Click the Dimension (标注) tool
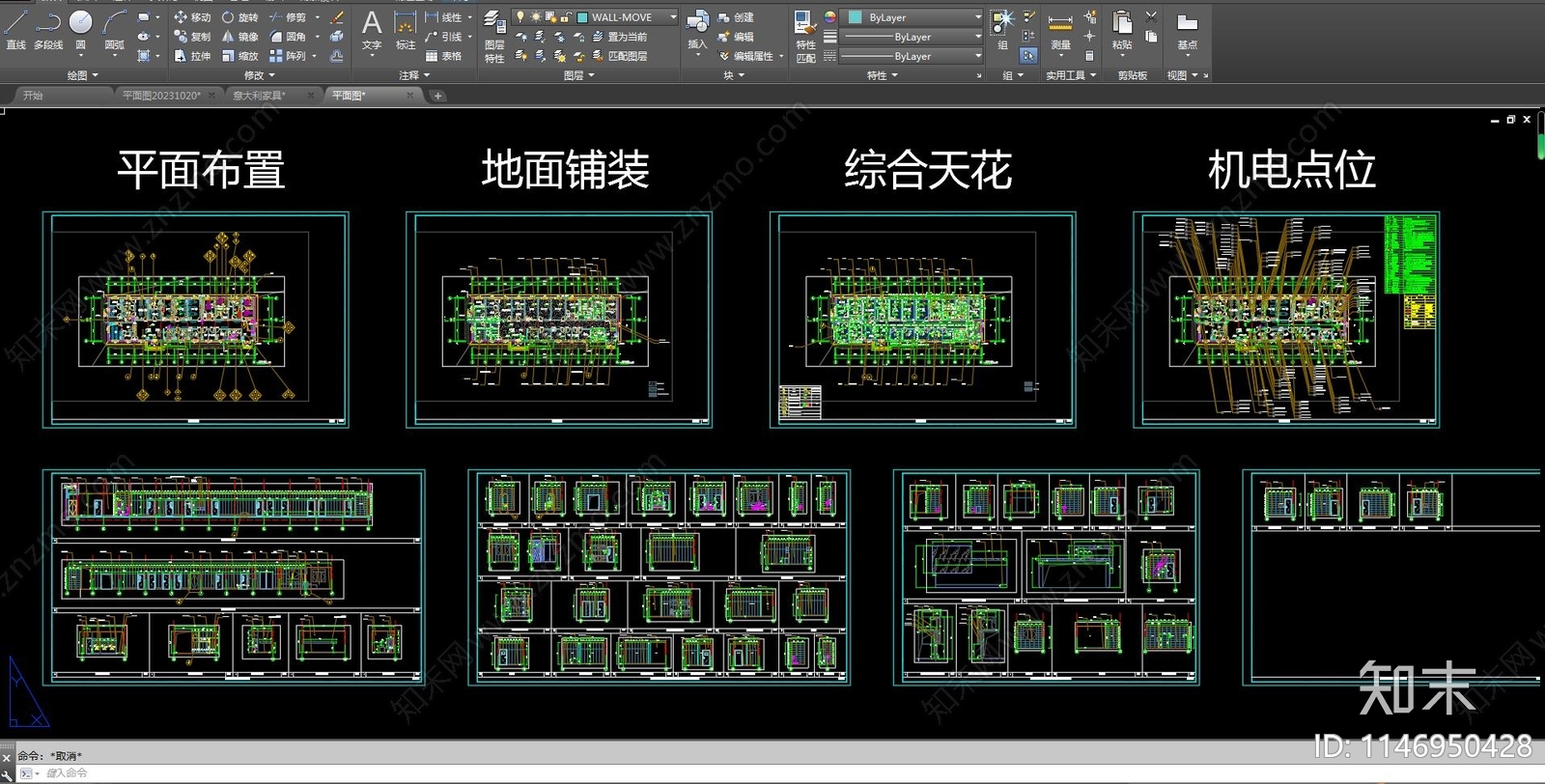This screenshot has width=1545, height=784. (406, 29)
